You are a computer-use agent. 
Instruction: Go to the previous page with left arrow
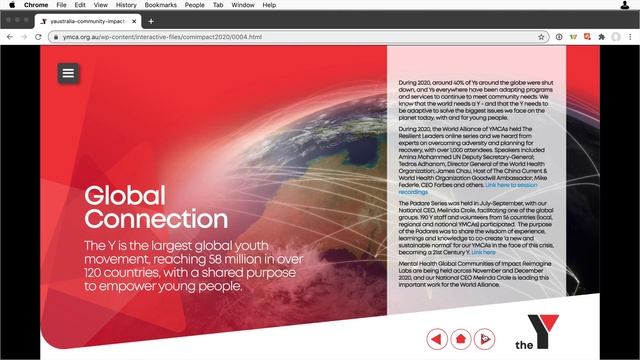coord(437,339)
